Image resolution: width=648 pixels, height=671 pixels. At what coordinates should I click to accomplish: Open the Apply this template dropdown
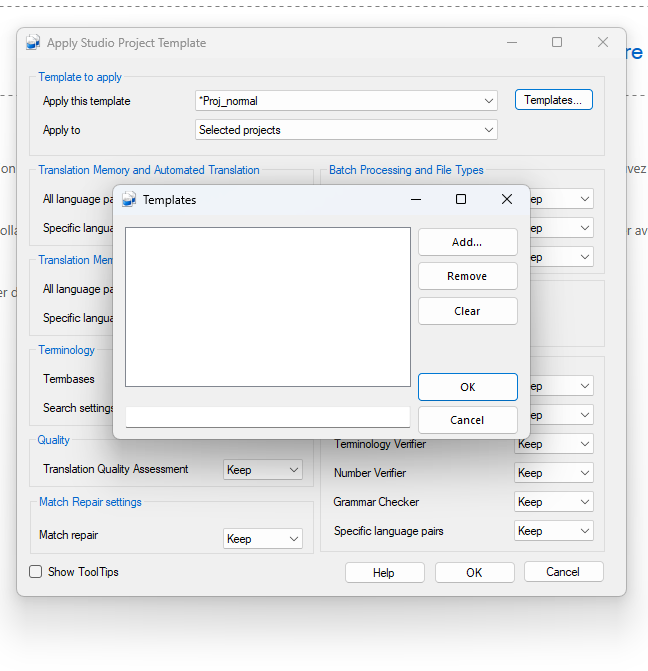pos(346,101)
